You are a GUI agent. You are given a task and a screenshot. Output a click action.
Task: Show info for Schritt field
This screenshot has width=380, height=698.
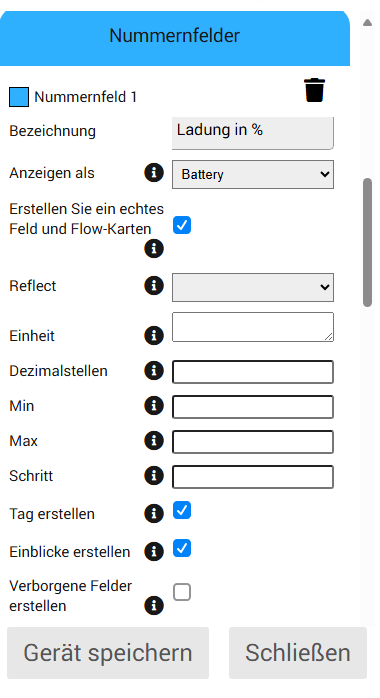[154, 476]
